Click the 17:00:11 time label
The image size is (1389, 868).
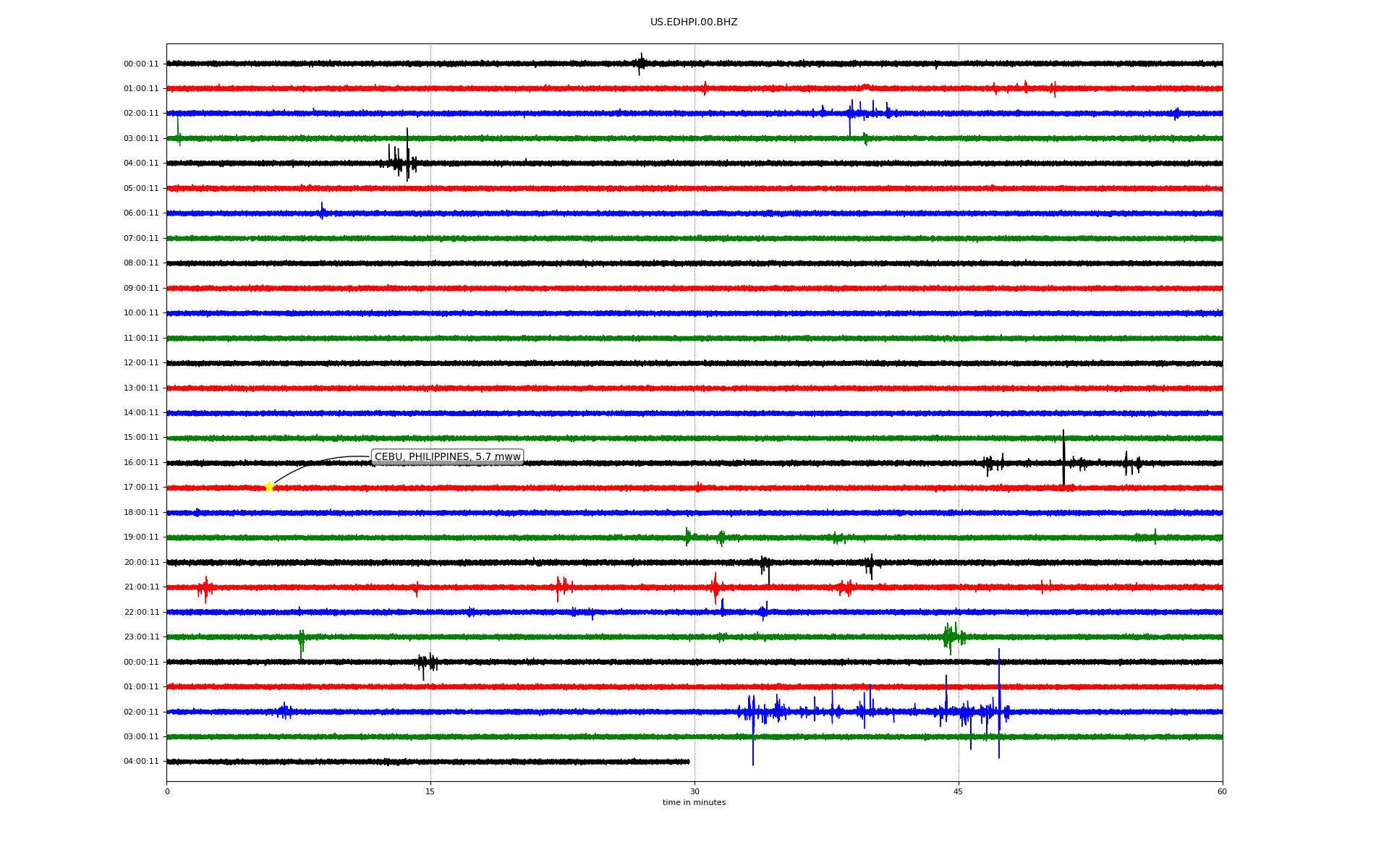(x=141, y=488)
